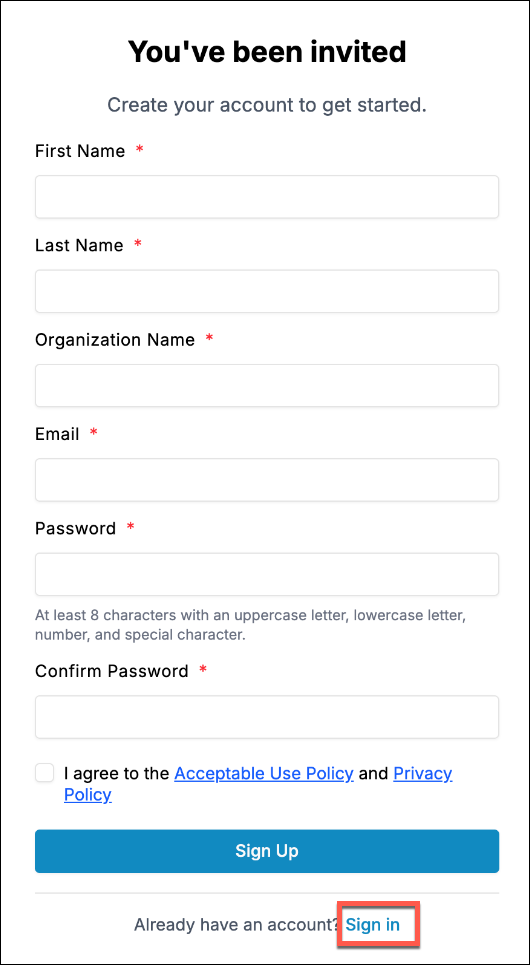
Task: Click the "Confirm Password" label text
Action: coord(112,671)
